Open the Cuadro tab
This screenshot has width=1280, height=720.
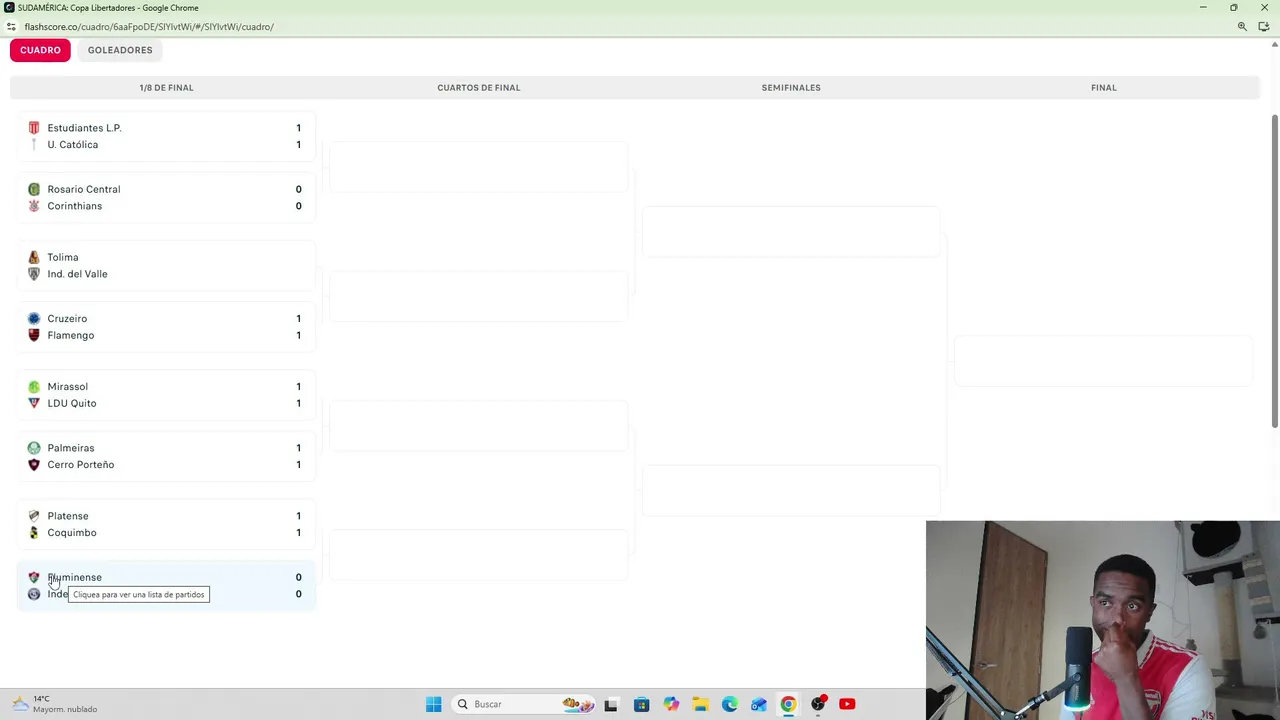coord(40,50)
